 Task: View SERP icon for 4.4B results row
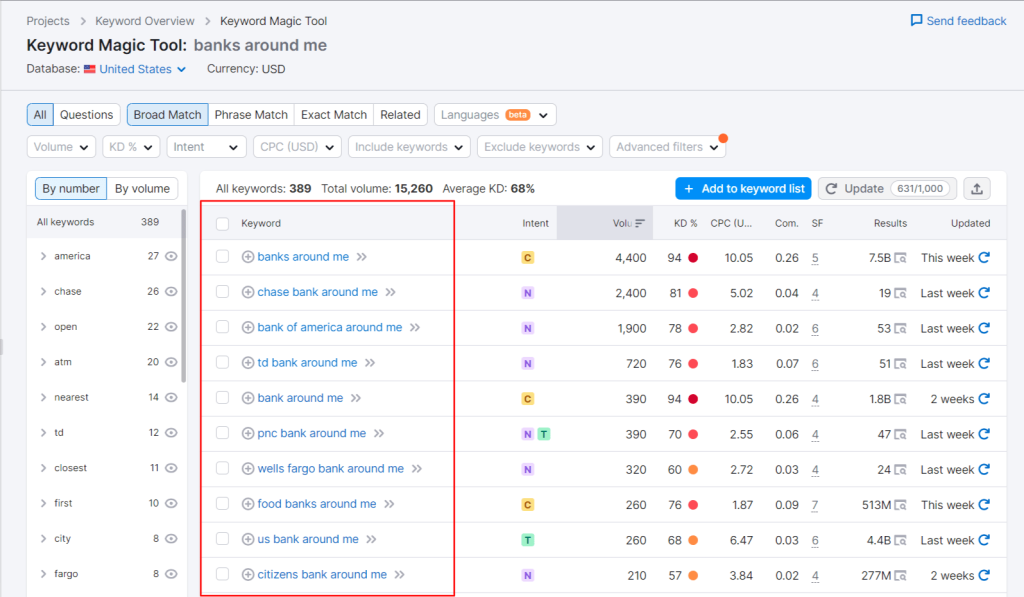pos(901,540)
